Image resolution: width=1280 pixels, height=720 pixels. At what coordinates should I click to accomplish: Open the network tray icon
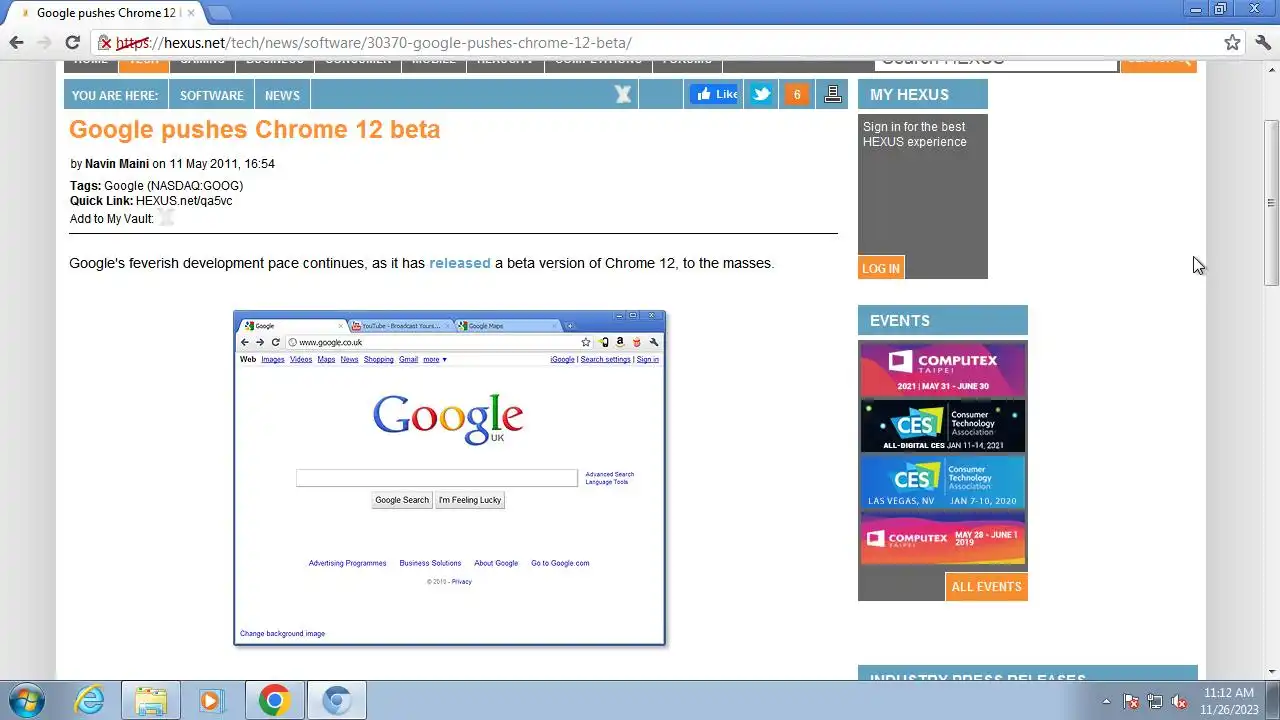click(1155, 701)
